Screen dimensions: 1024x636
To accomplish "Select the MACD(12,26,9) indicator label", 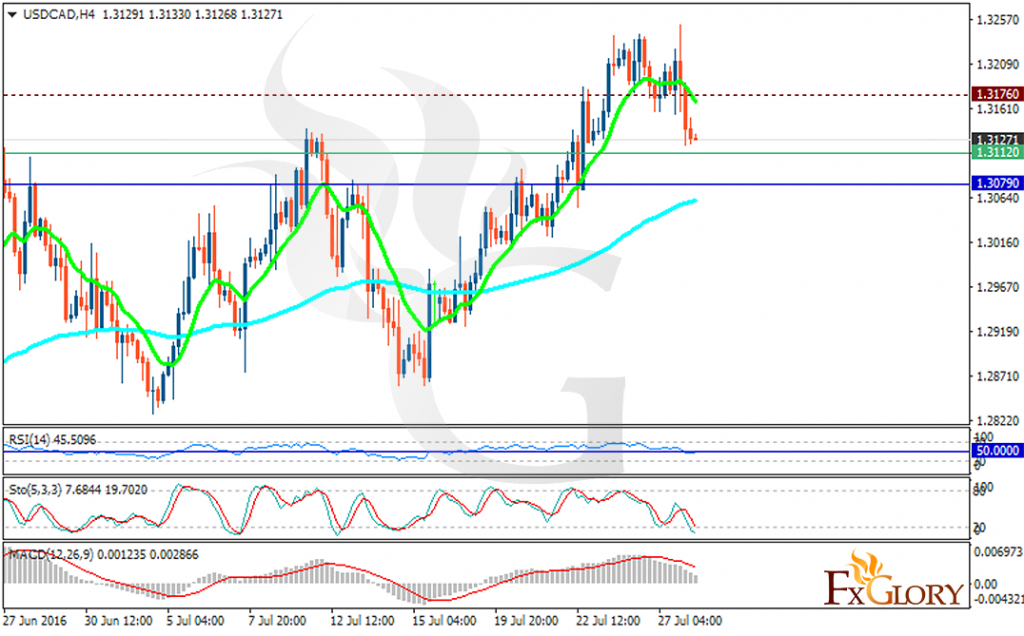I will pos(104,555).
